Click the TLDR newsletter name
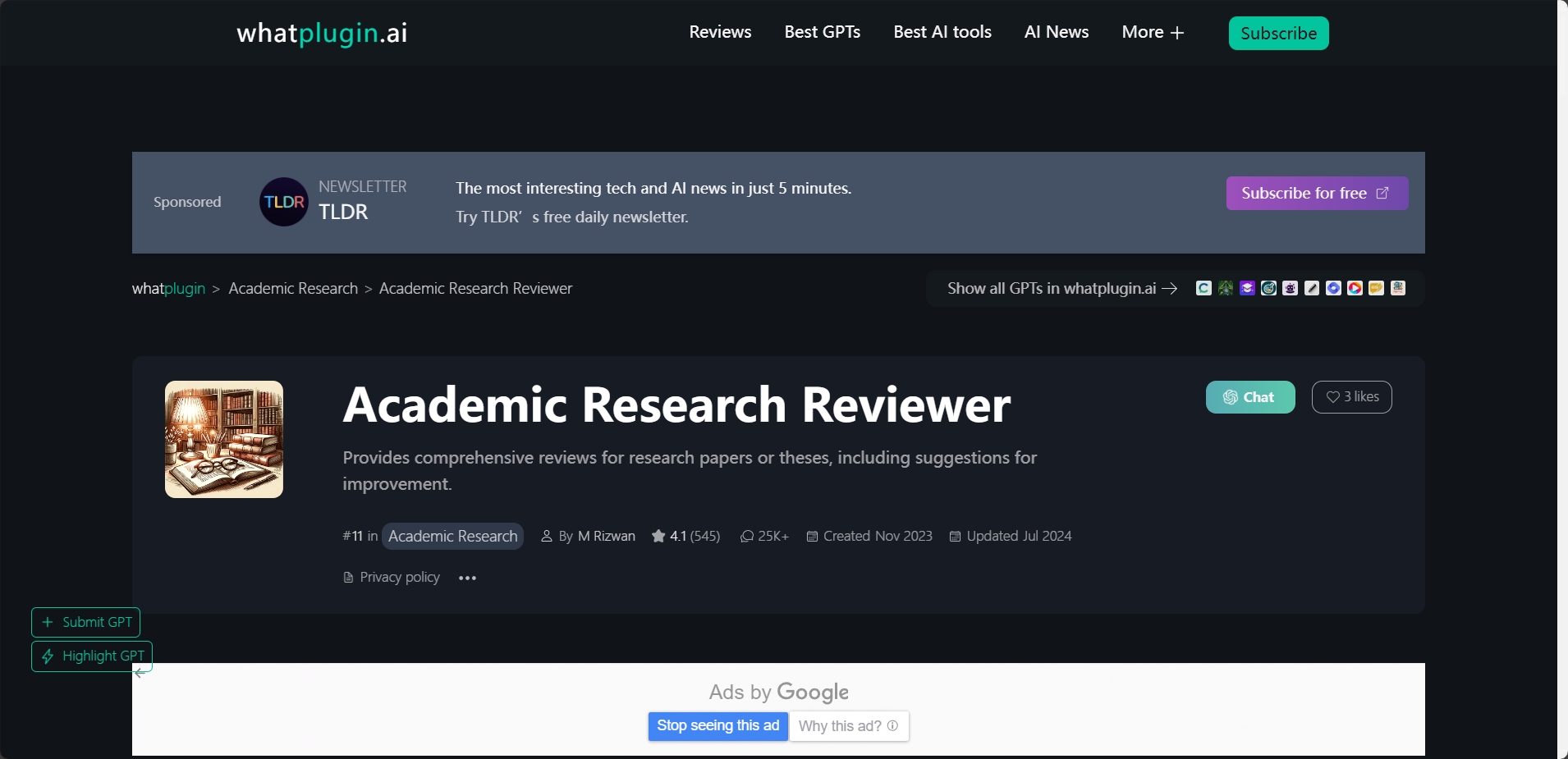 click(343, 212)
